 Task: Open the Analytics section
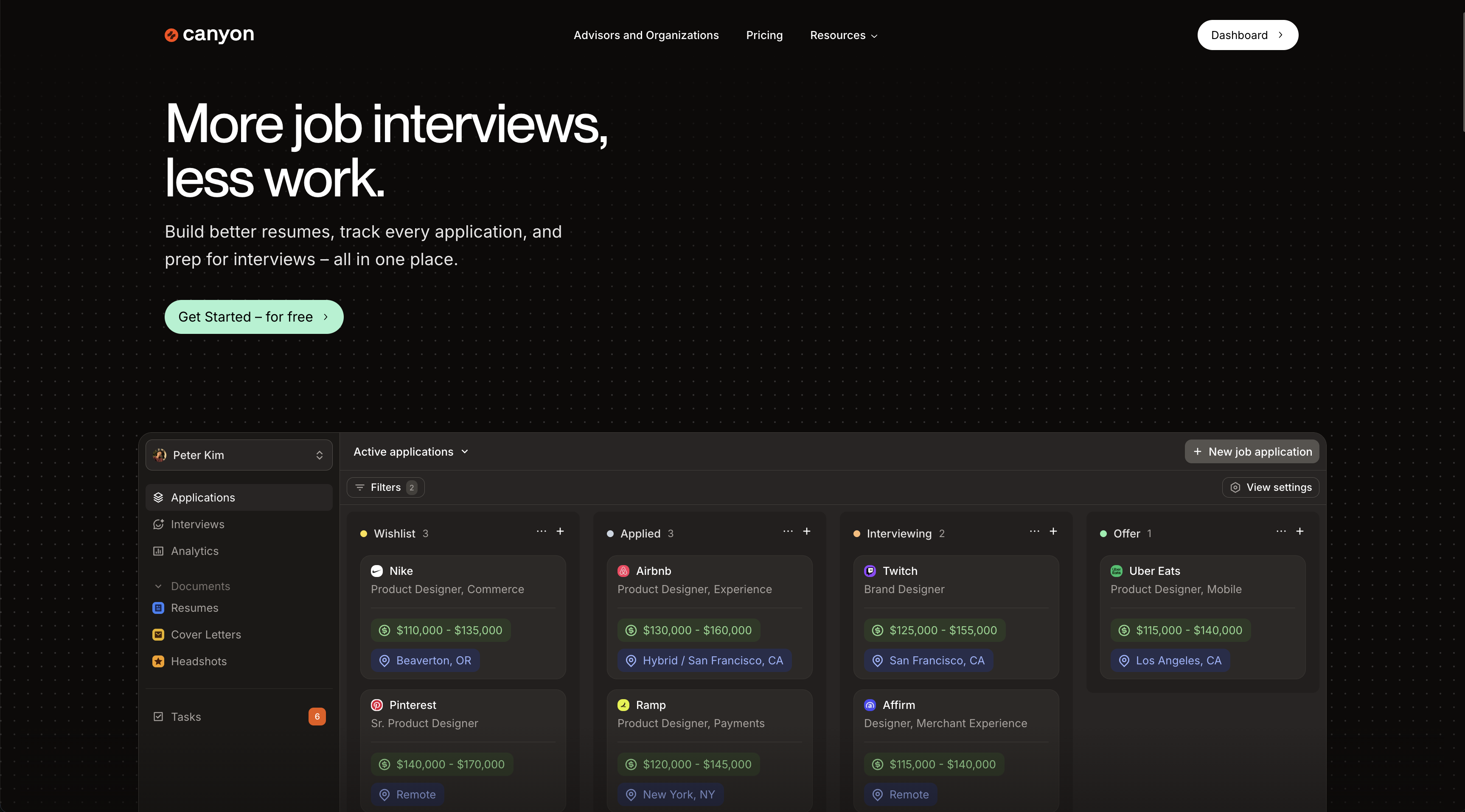(x=194, y=550)
